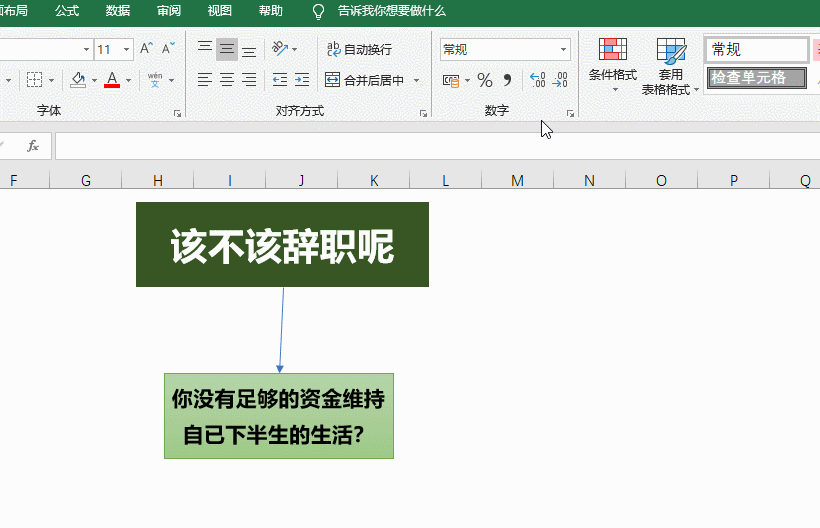Select the 常规 cell style
The image size is (820, 528).
coord(756,50)
